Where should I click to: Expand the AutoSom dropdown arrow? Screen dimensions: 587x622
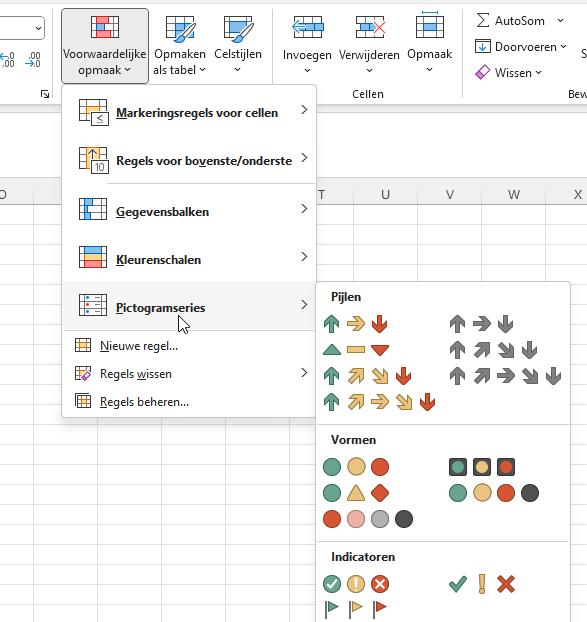(560, 20)
